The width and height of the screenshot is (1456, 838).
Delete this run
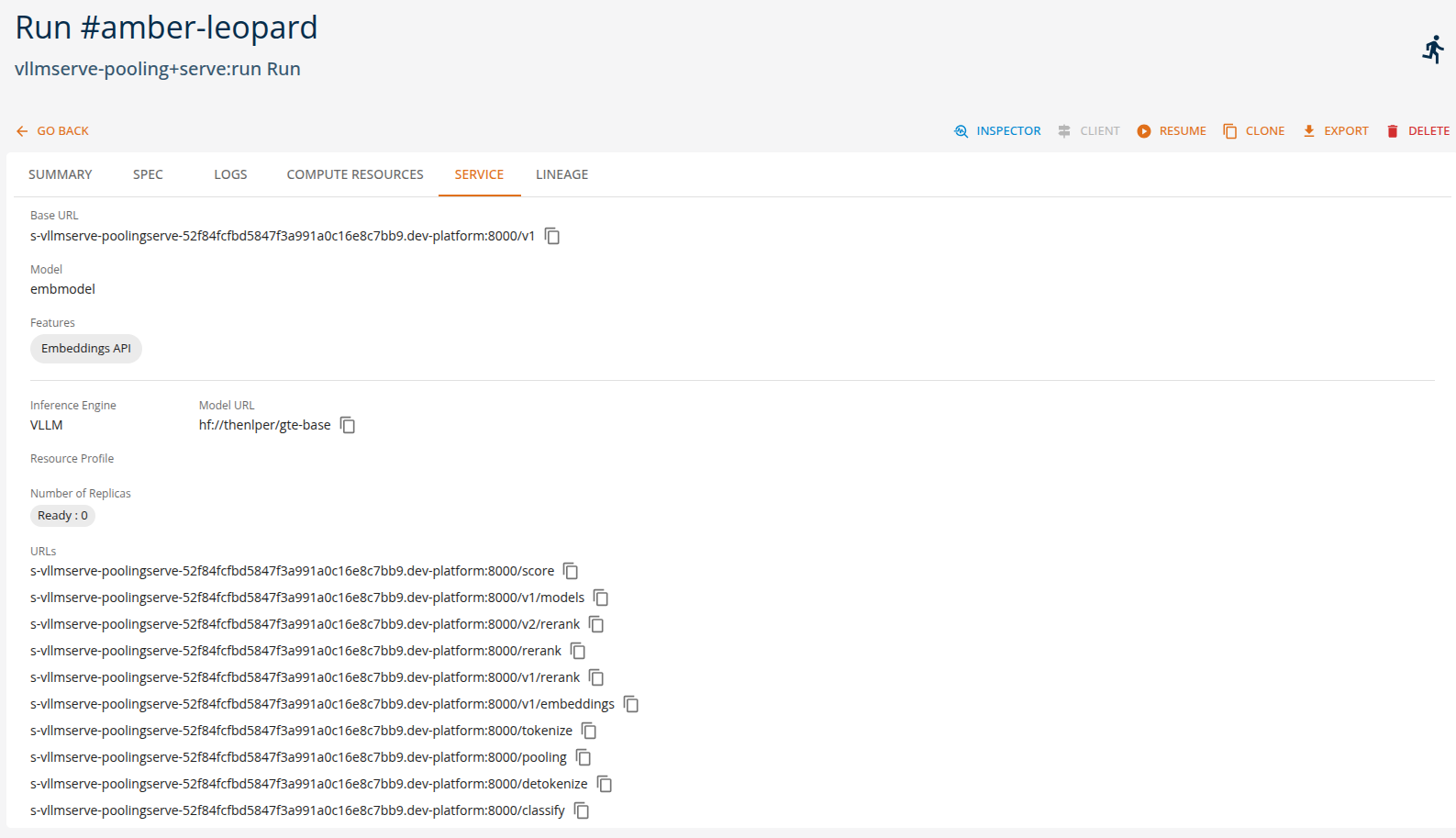(x=1417, y=131)
